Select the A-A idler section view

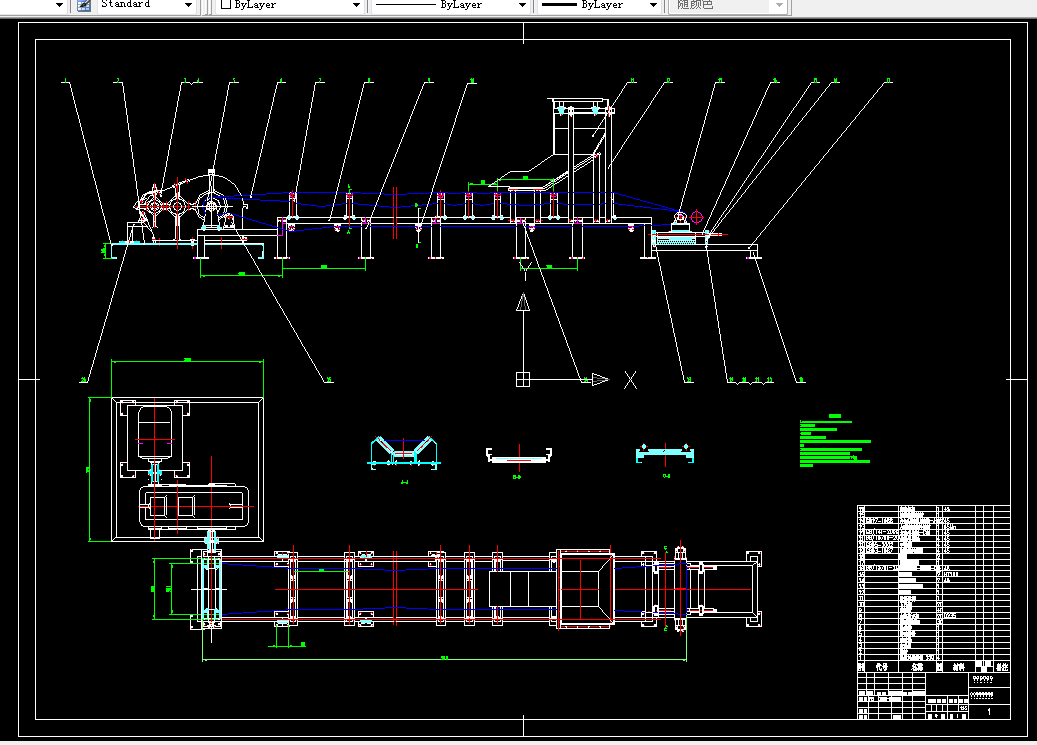pos(403,453)
